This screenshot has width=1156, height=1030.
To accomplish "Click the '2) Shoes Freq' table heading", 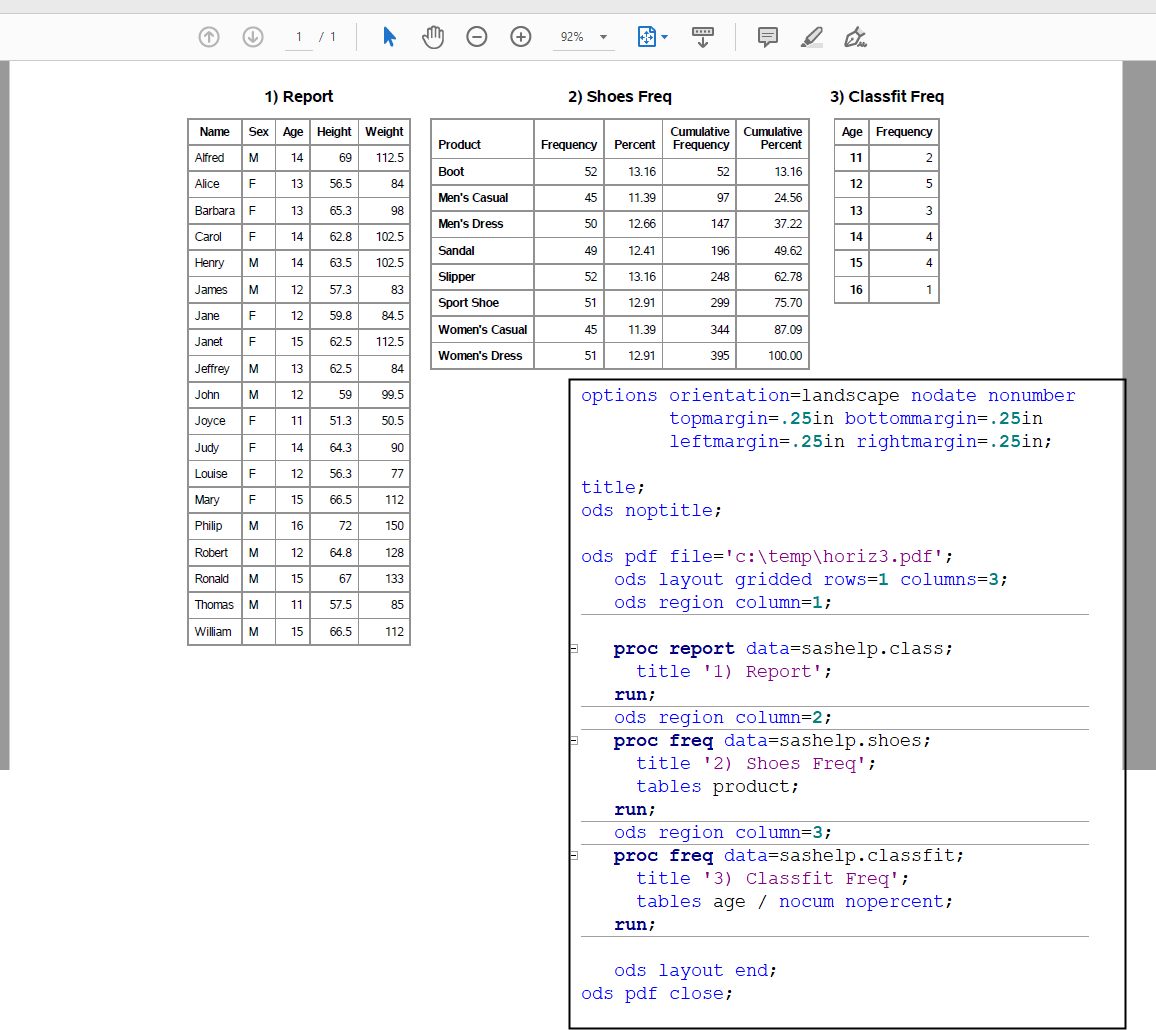I will [x=619, y=96].
